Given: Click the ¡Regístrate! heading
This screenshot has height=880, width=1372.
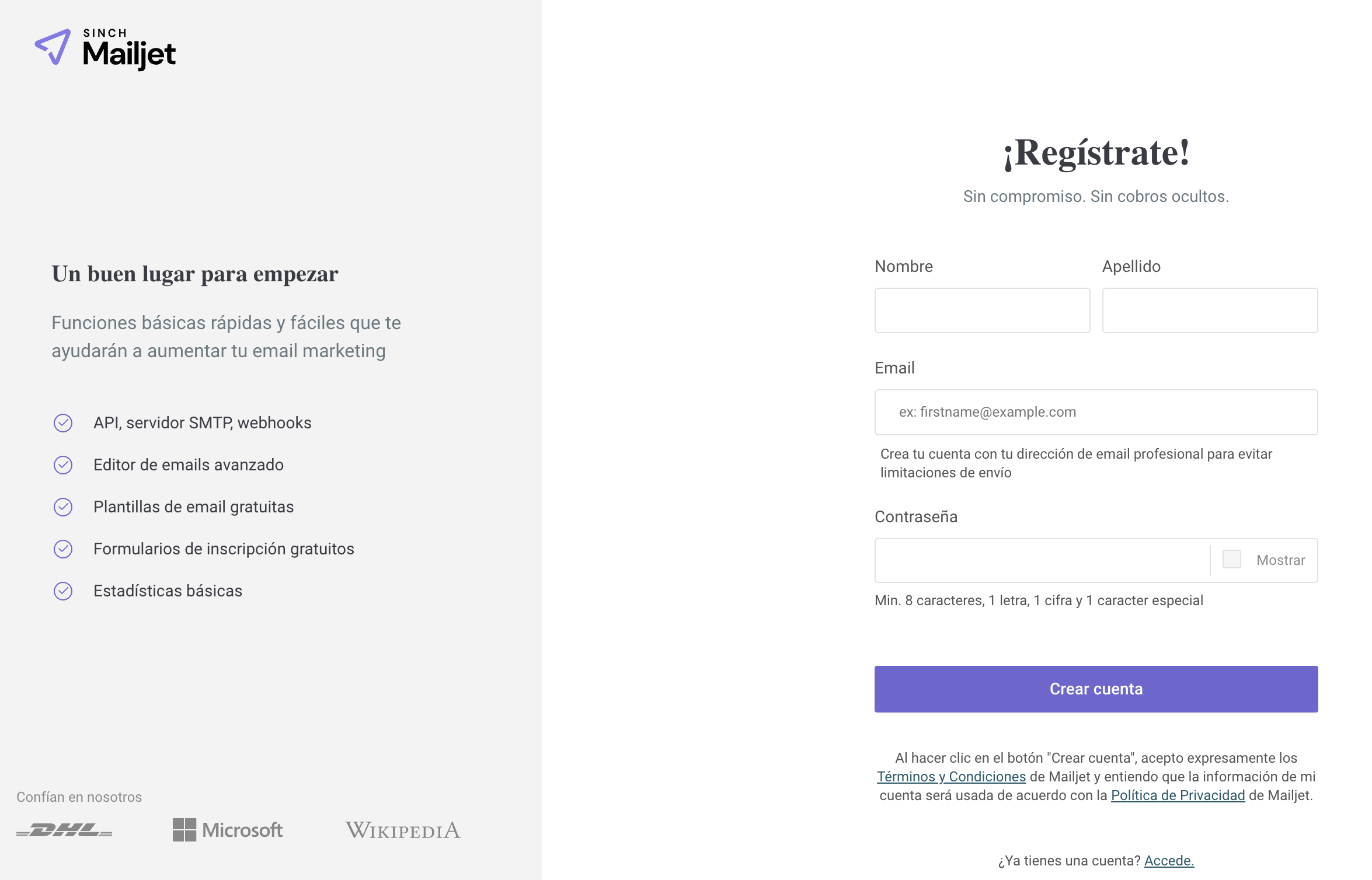Looking at the screenshot, I should click(x=1096, y=153).
